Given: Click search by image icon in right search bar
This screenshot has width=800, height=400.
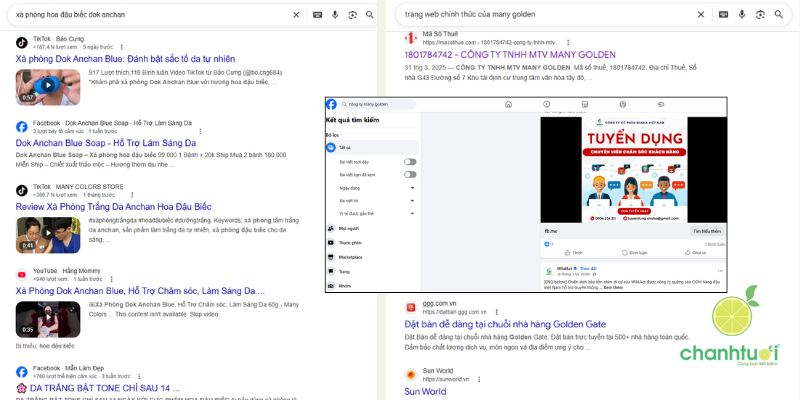Looking at the screenshot, I should pos(760,15).
